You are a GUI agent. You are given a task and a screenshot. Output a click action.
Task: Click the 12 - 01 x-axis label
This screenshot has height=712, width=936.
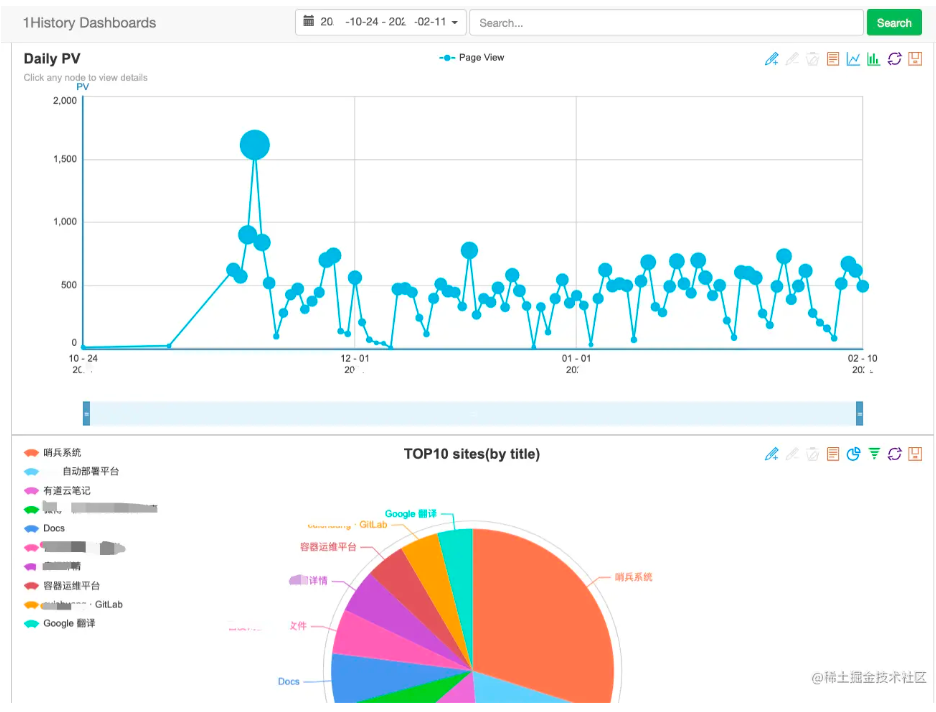(355, 359)
